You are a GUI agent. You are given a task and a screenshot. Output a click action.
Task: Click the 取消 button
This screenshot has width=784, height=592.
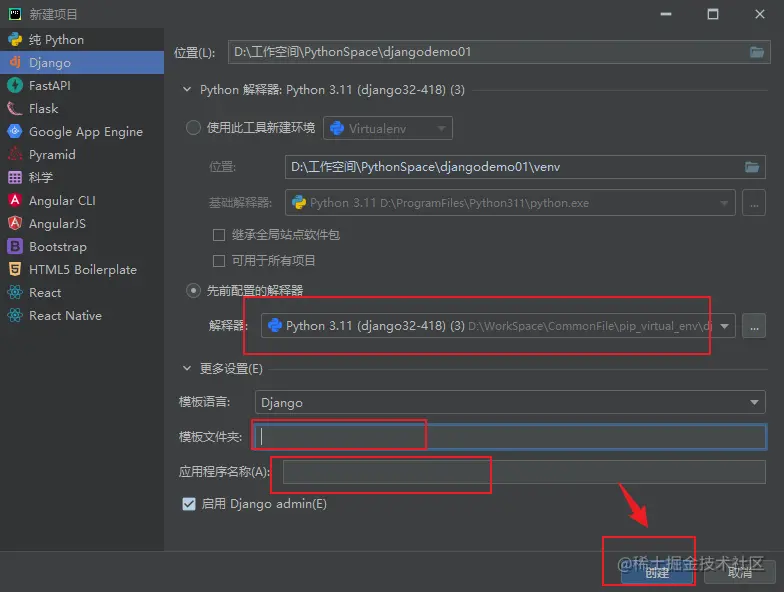tap(740, 572)
